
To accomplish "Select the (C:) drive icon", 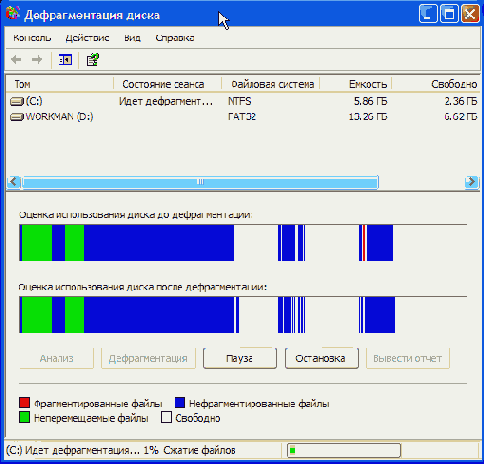I will pos(17,101).
